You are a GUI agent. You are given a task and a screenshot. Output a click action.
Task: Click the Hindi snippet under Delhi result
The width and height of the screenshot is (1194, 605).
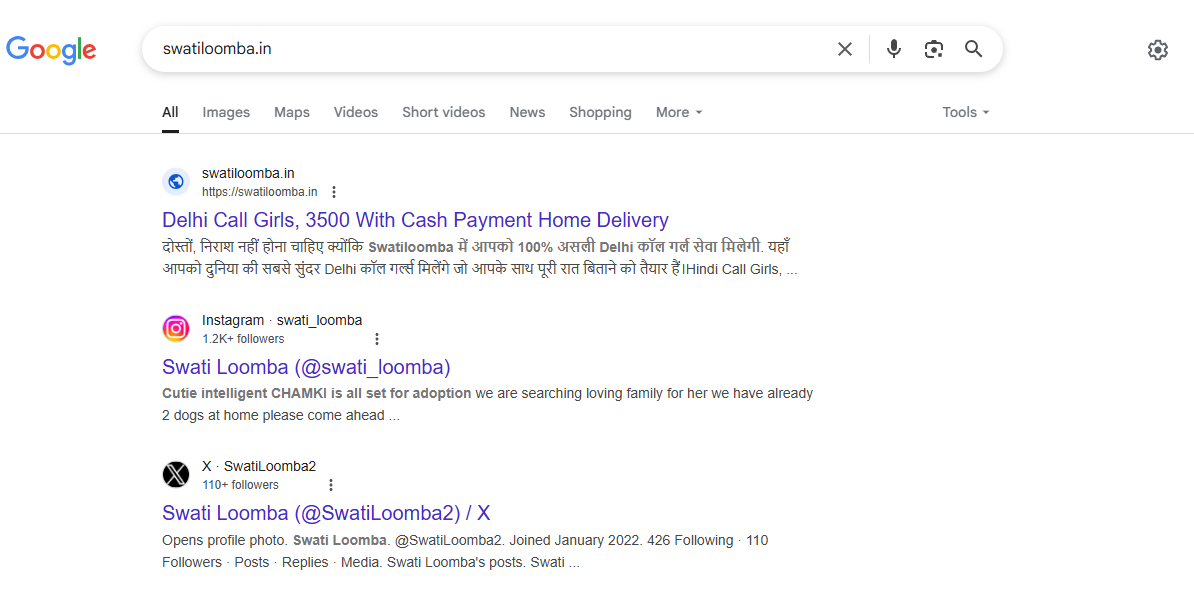[480, 259]
